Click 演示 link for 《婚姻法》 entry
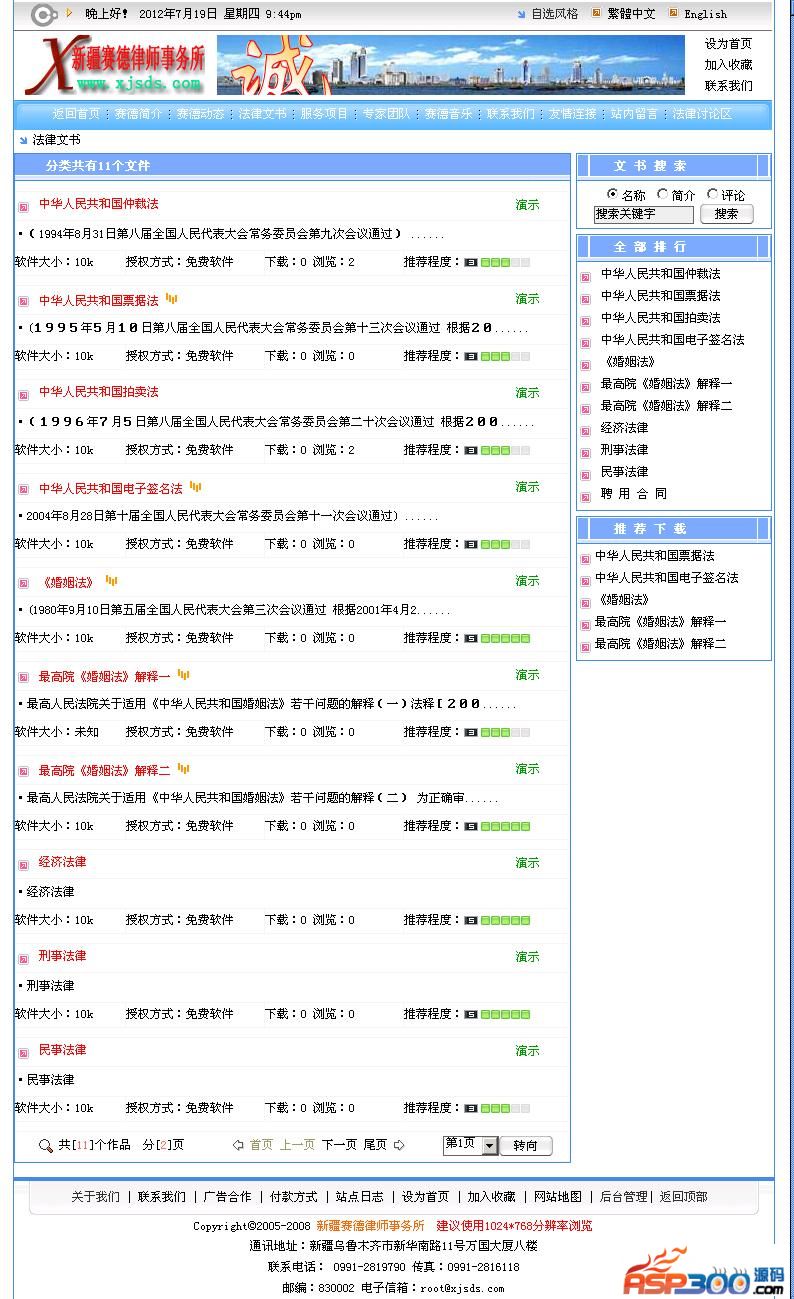 point(527,581)
